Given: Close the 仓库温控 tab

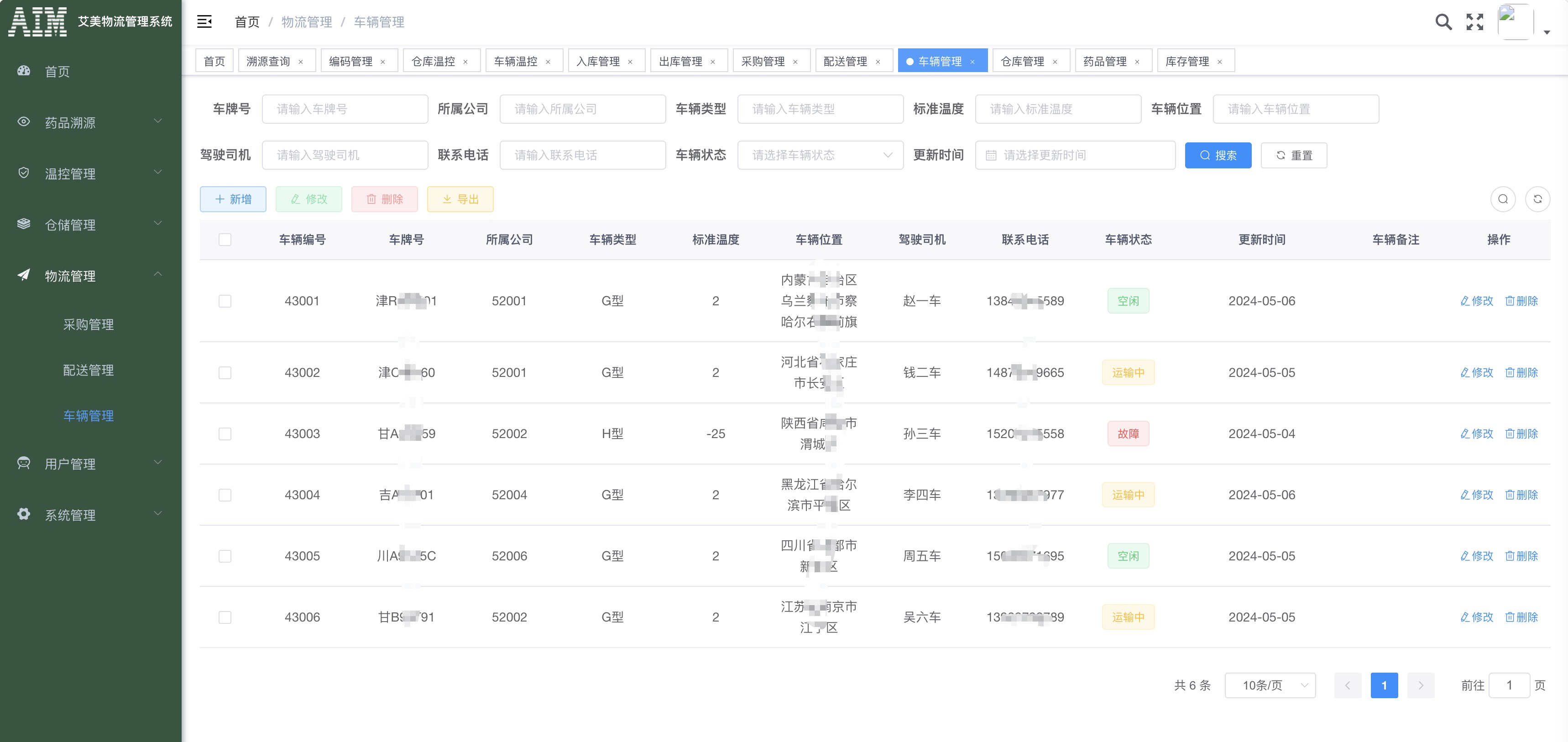Looking at the screenshot, I should point(465,62).
